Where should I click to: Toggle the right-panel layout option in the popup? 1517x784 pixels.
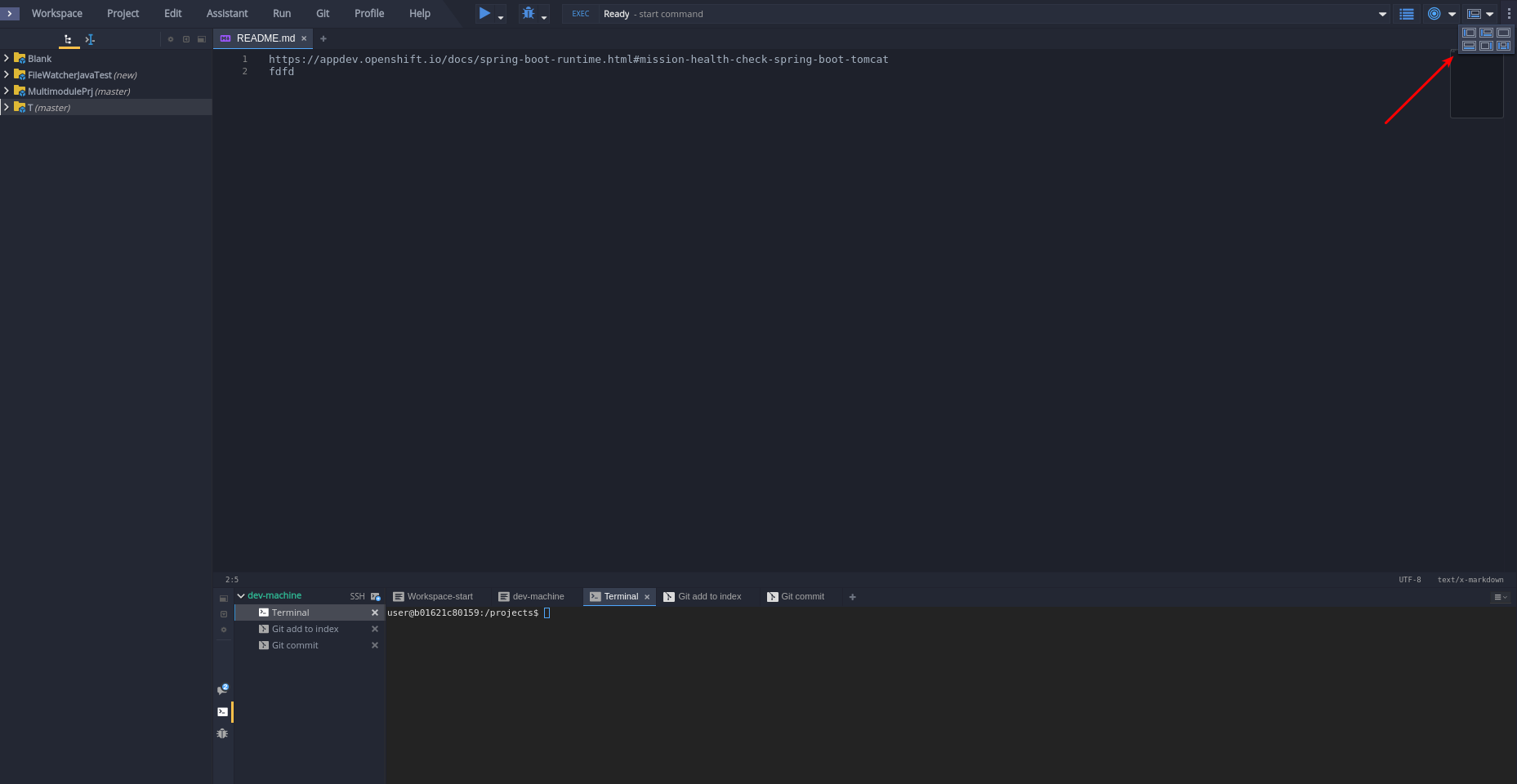coord(1486,46)
